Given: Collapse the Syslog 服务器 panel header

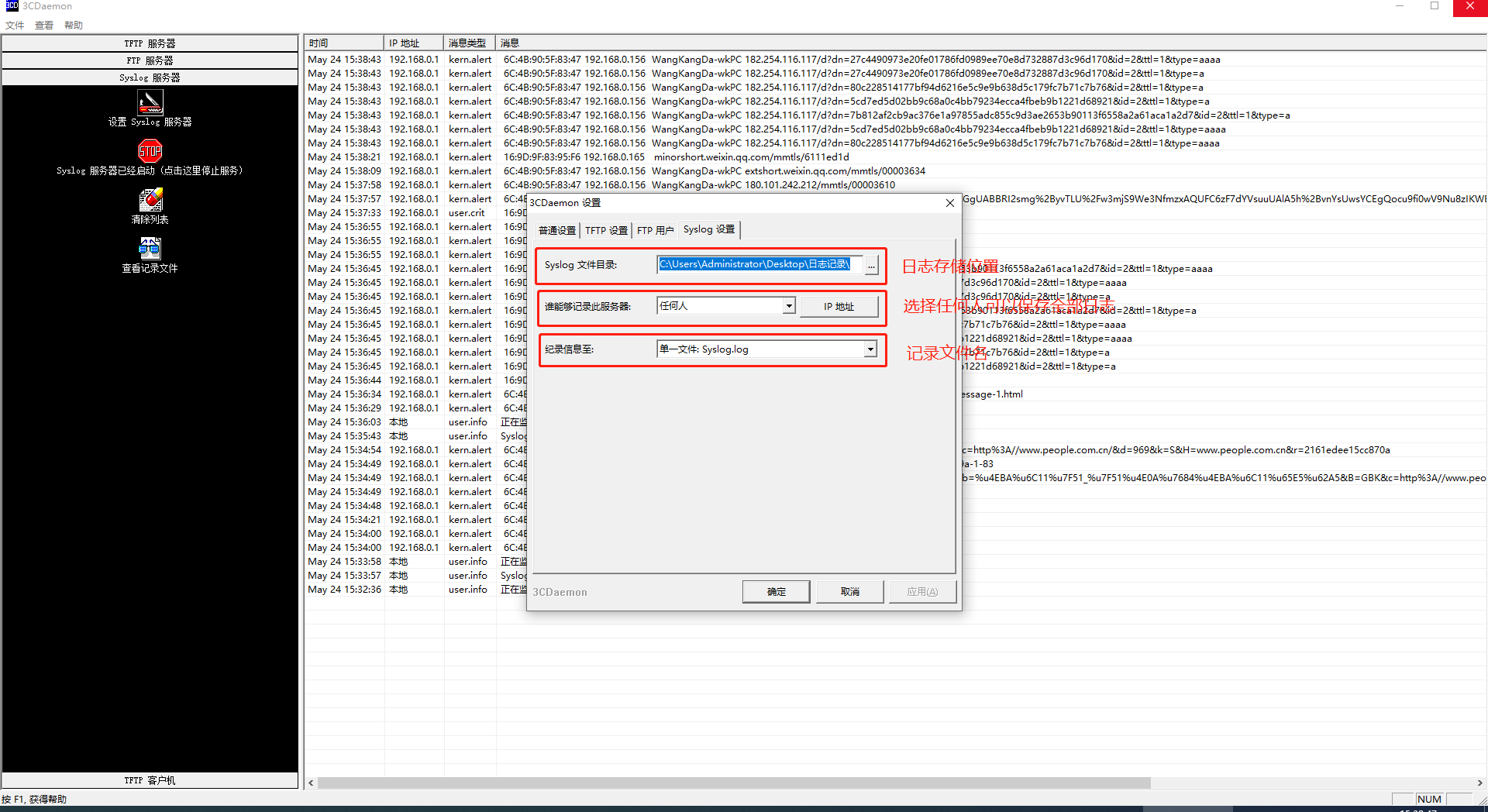Looking at the screenshot, I should pos(150,77).
